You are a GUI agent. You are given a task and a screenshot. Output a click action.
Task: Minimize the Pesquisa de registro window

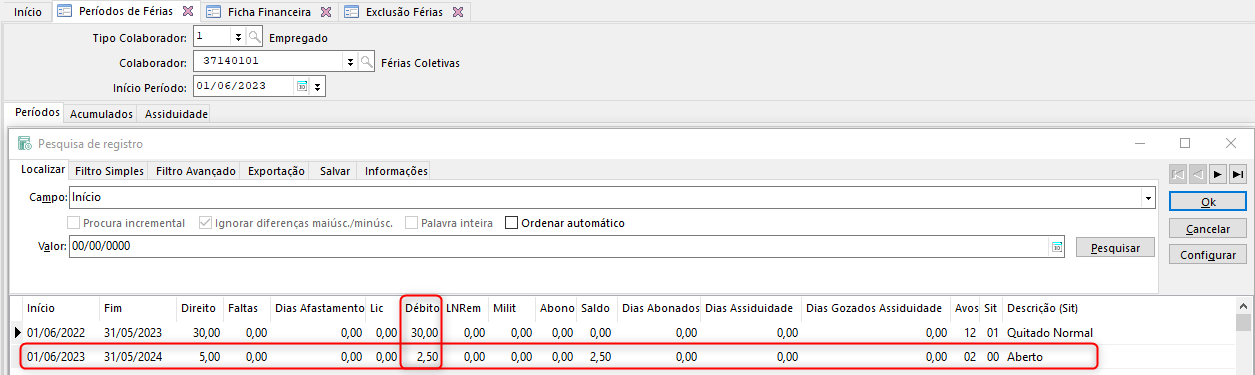(x=1140, y=144)
